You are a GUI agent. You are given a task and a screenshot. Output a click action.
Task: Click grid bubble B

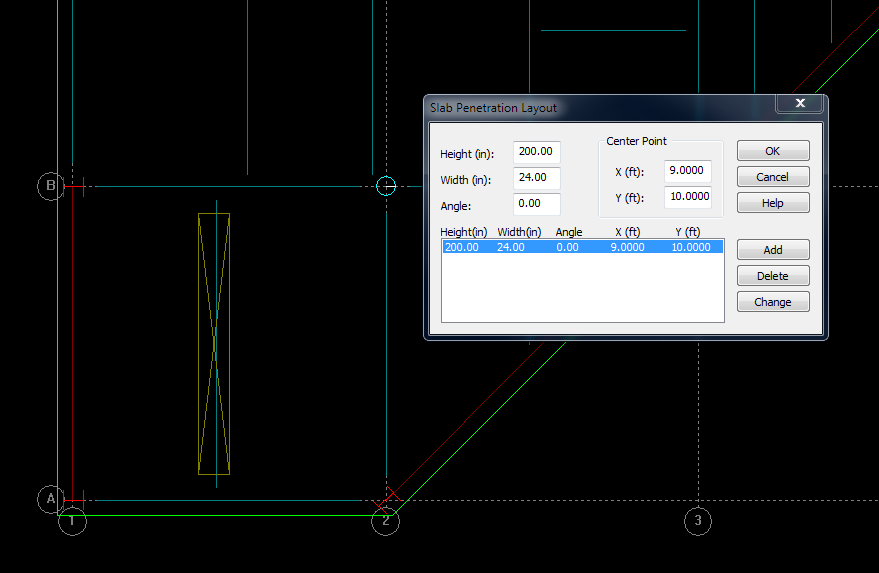pyautogui.click(x=50, y=186)
